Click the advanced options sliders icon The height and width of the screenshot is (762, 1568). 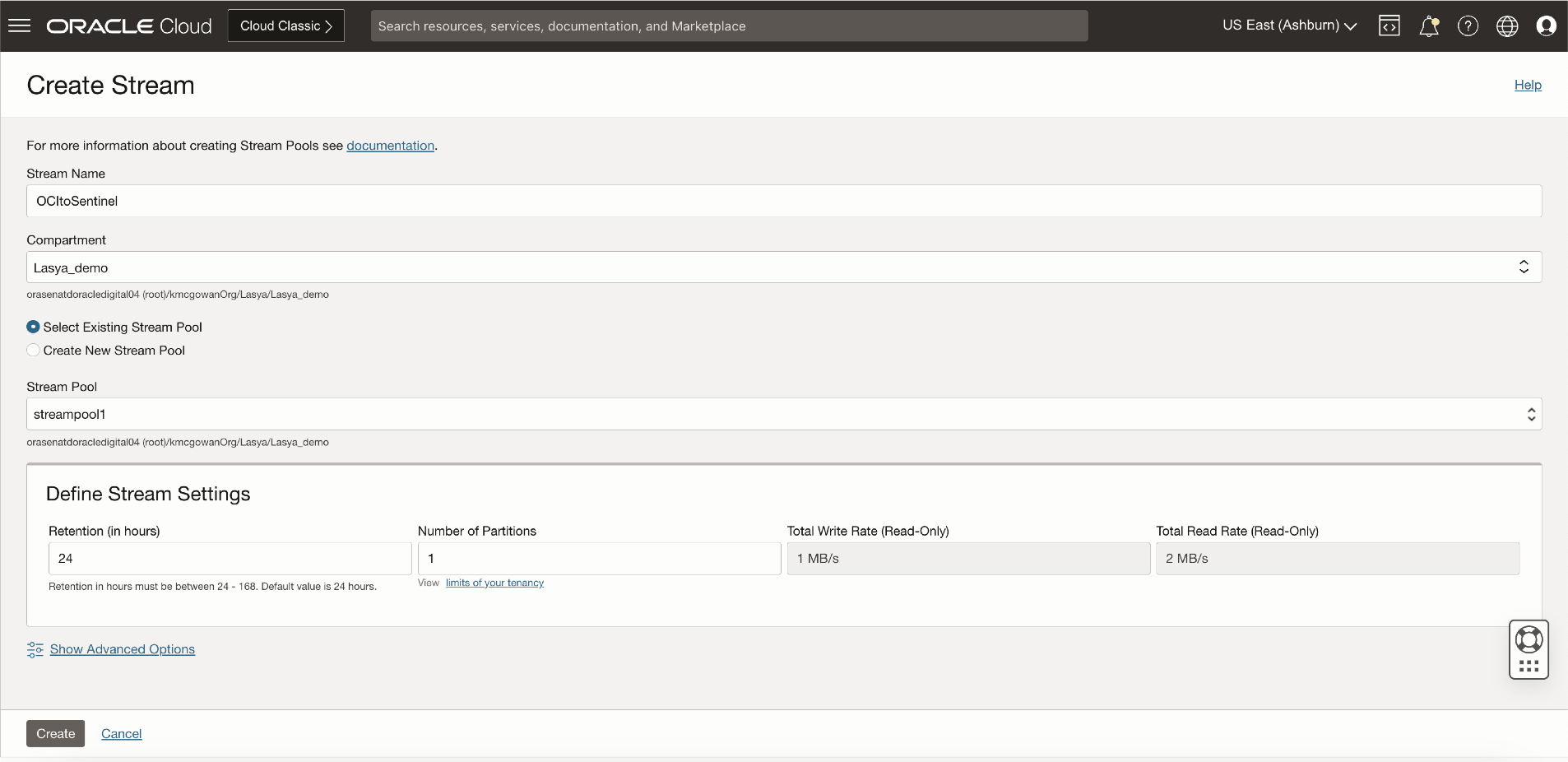pyautogui.click(x=35, y=649)
